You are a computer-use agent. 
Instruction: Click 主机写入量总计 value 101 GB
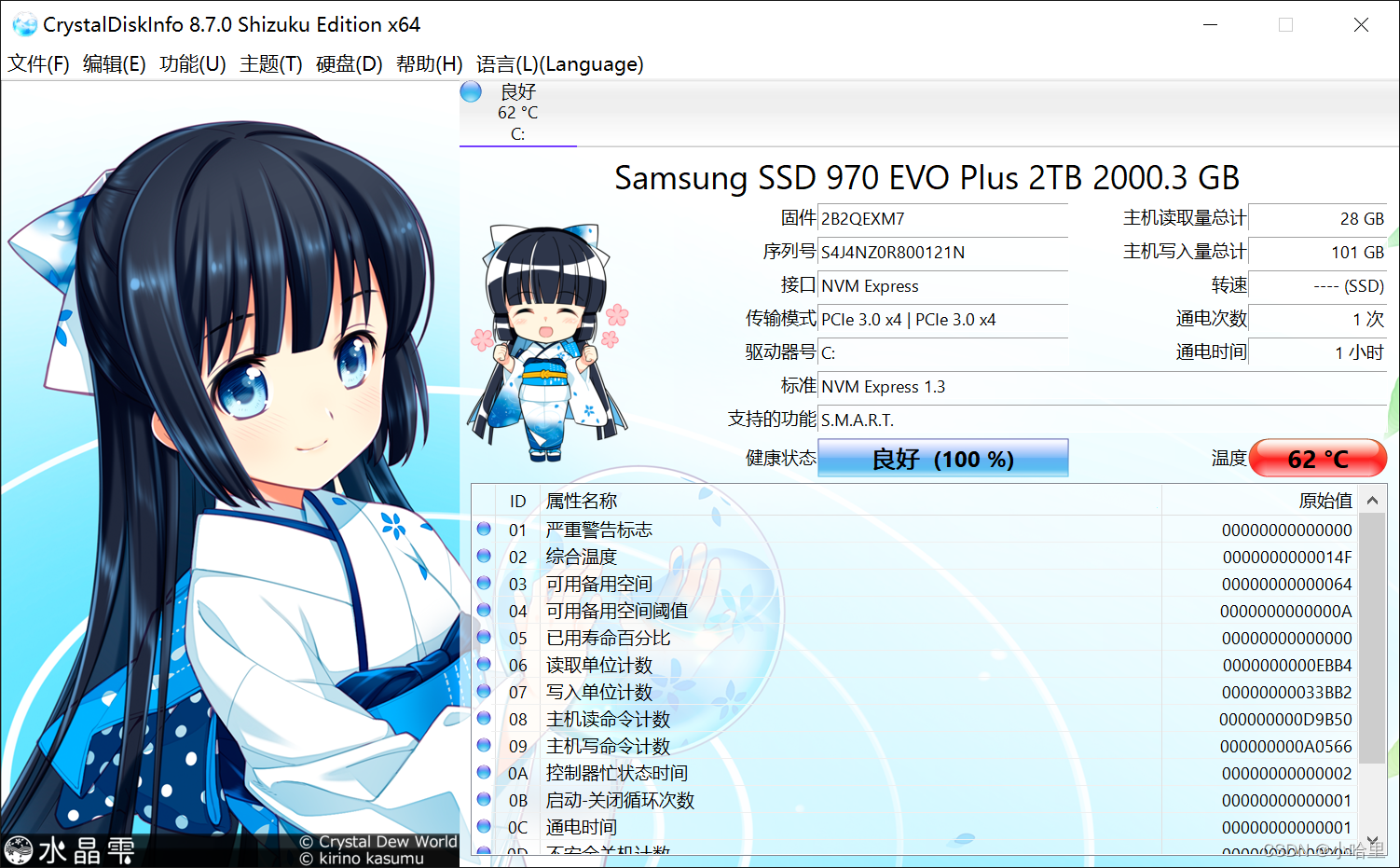1318,253
